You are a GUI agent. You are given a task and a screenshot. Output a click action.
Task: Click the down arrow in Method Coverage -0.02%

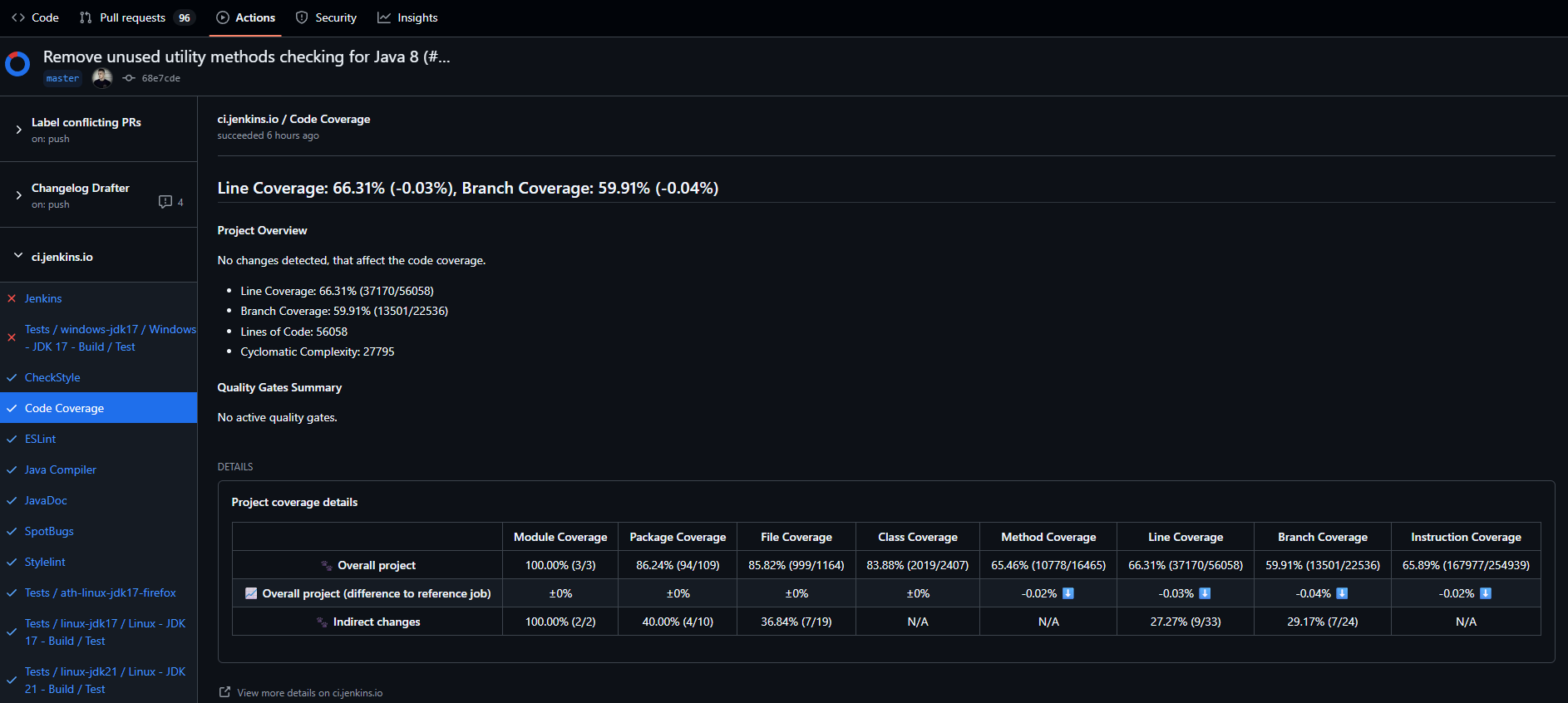[1068, 593]
